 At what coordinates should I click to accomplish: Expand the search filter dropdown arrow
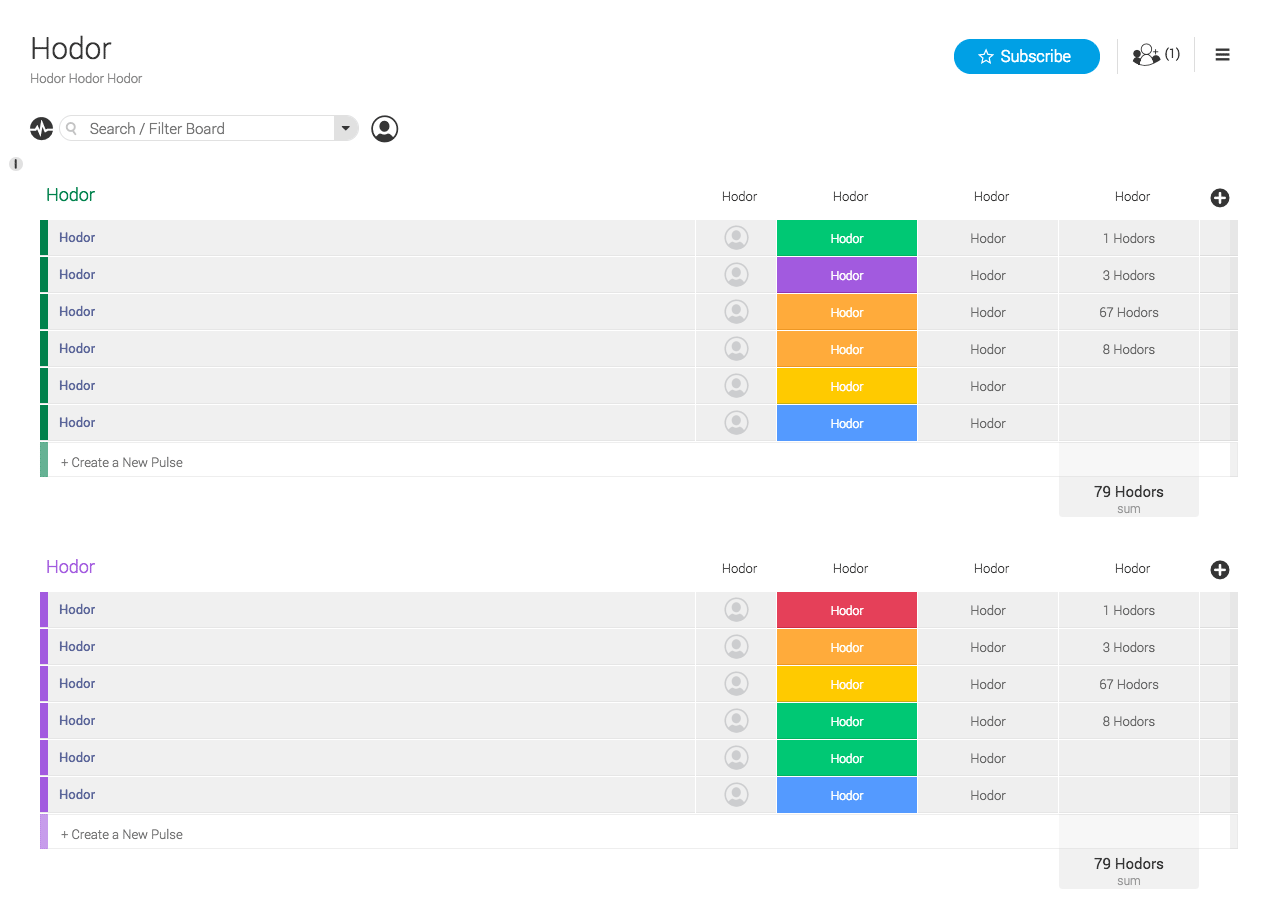[x=346, y=128]
